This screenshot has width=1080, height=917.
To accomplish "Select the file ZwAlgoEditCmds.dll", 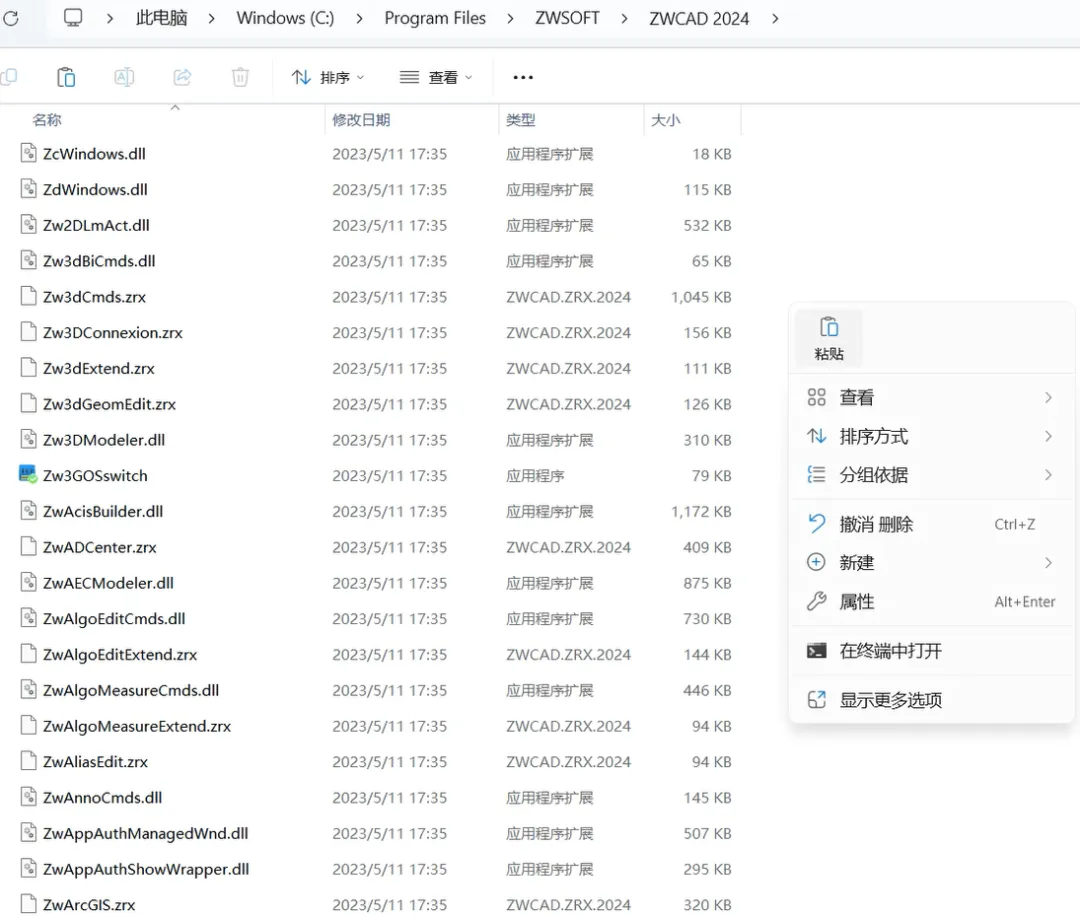I will [114, 619].
